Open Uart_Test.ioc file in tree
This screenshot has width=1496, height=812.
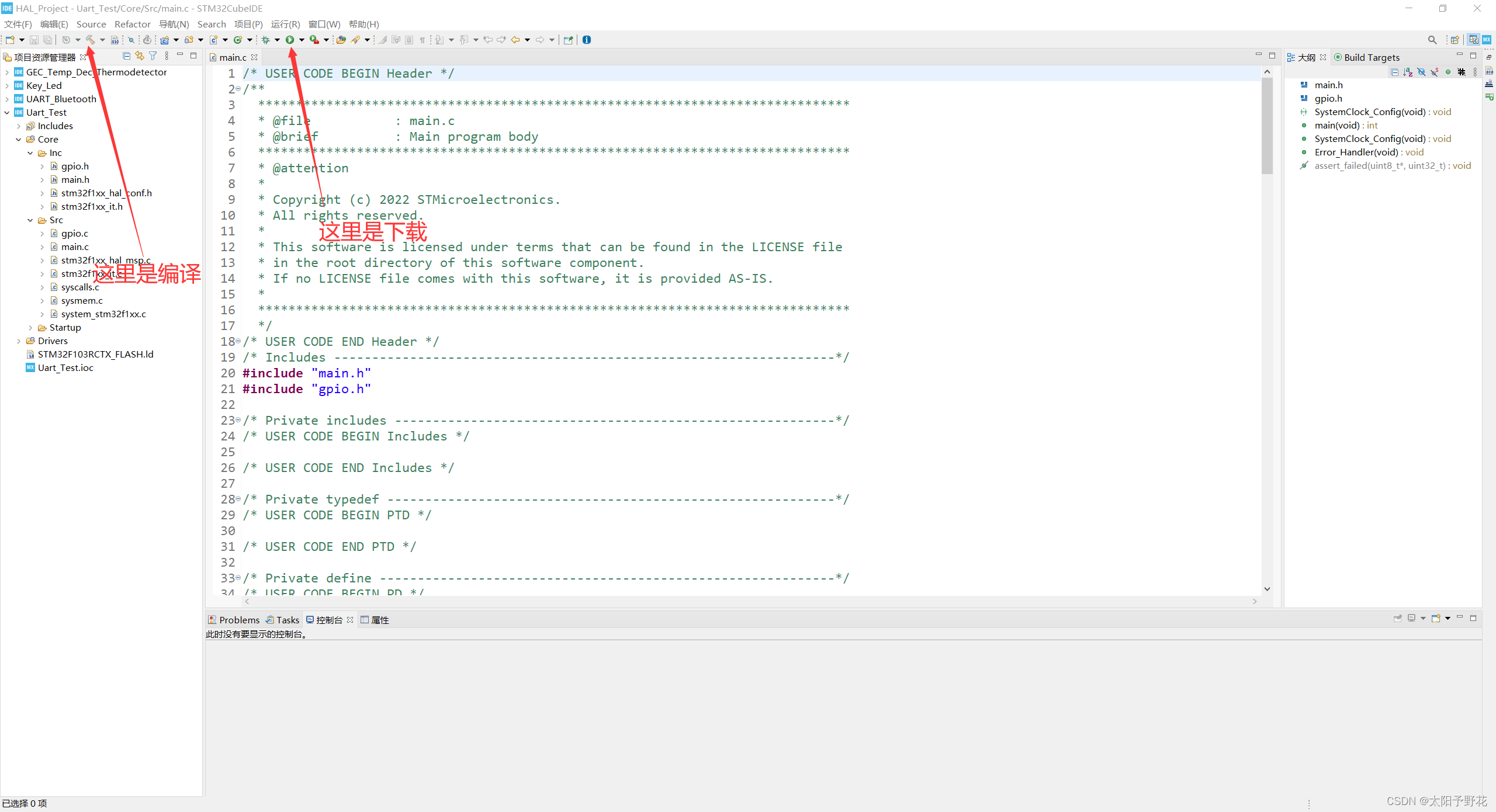(65, 368)
